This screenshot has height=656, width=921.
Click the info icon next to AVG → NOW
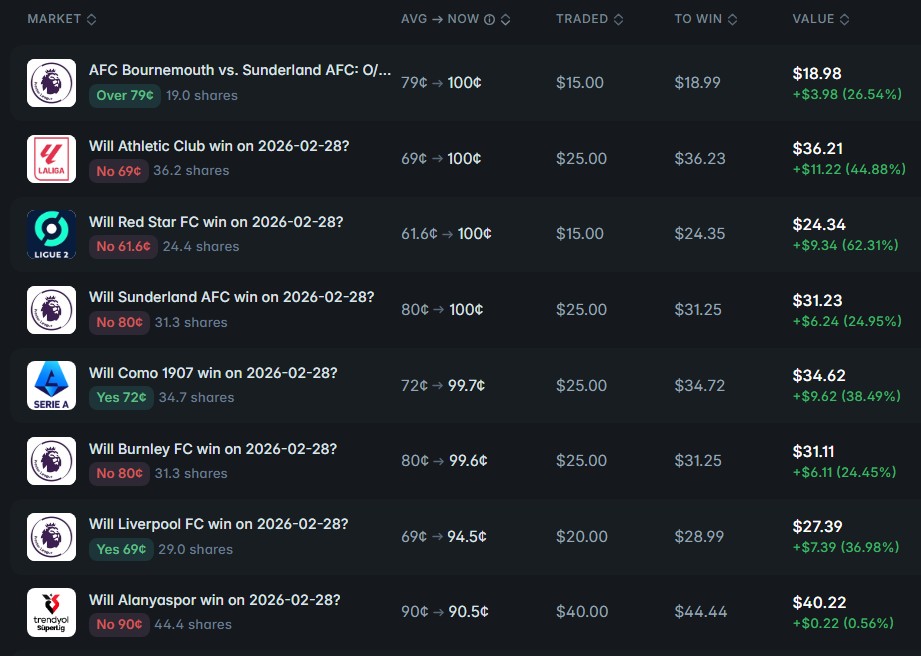(x=489, y=20)
